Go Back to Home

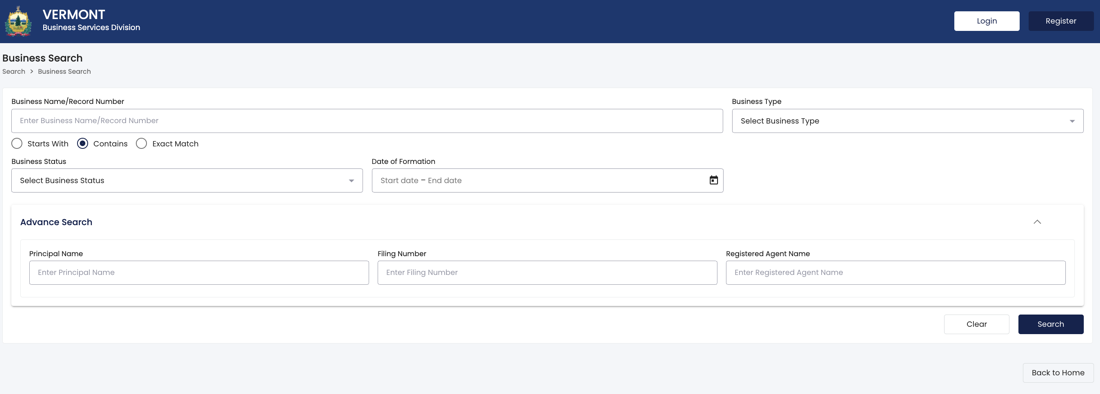pyautogui.click(x=1058, y=373)
